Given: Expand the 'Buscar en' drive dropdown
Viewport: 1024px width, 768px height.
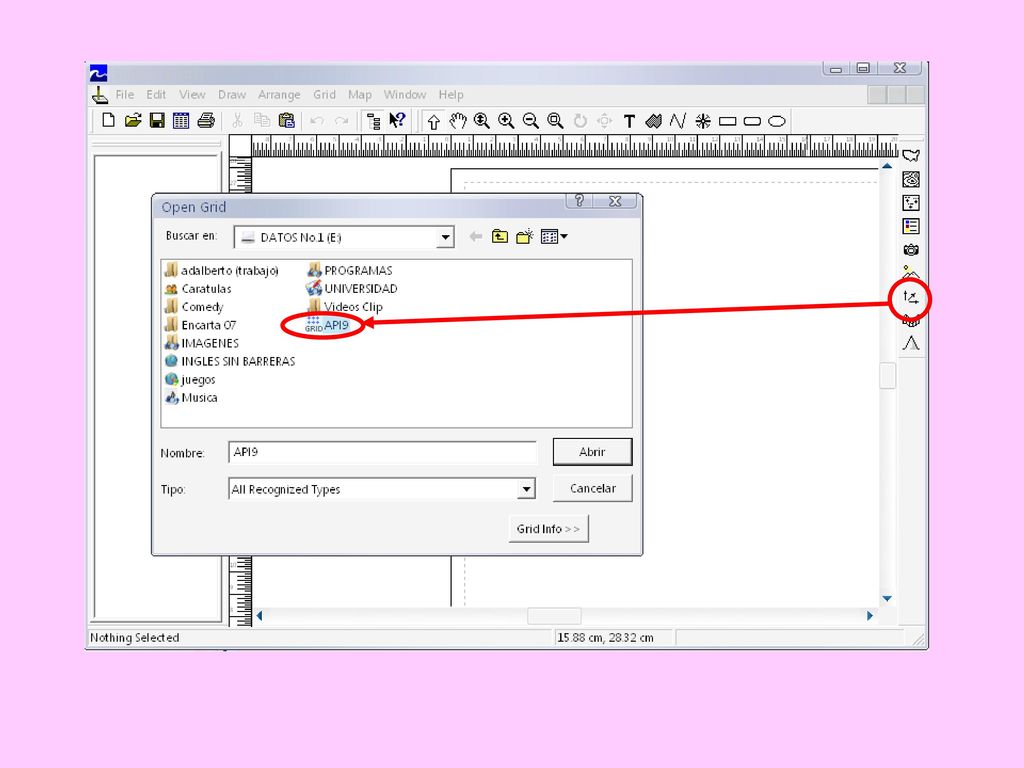Looking at the screenshot, I should coord(445,237).
